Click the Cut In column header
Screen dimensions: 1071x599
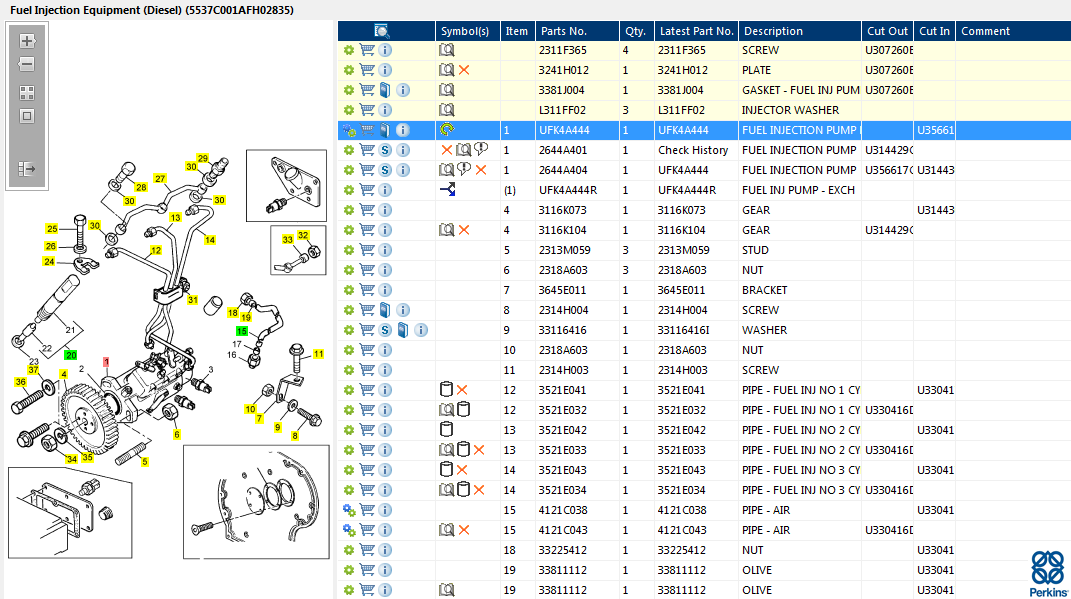(934, 31)
